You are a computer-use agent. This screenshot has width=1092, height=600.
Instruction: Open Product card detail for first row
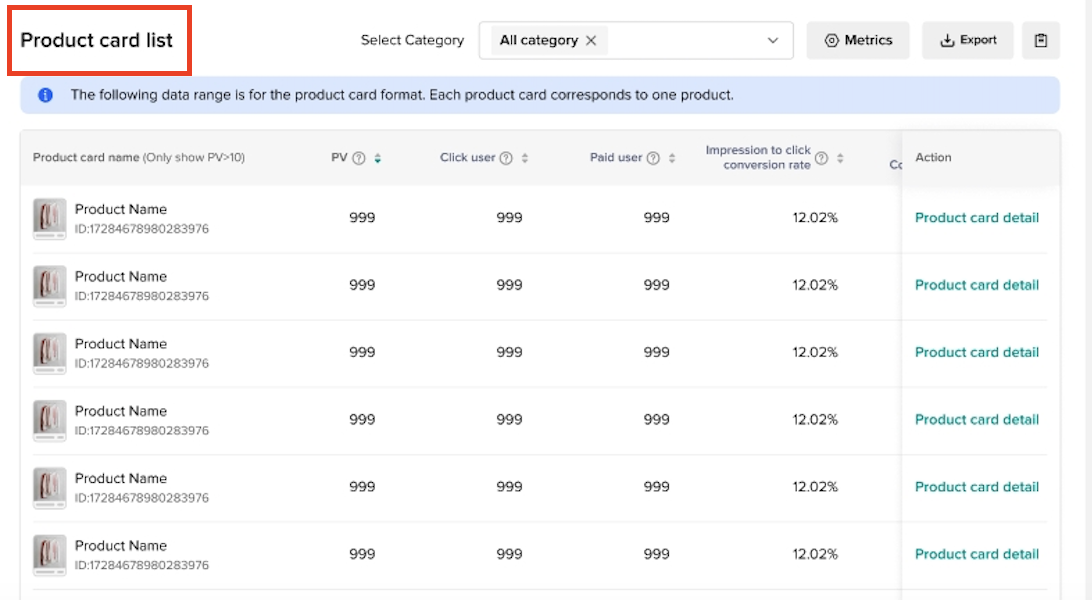(976, 218)
